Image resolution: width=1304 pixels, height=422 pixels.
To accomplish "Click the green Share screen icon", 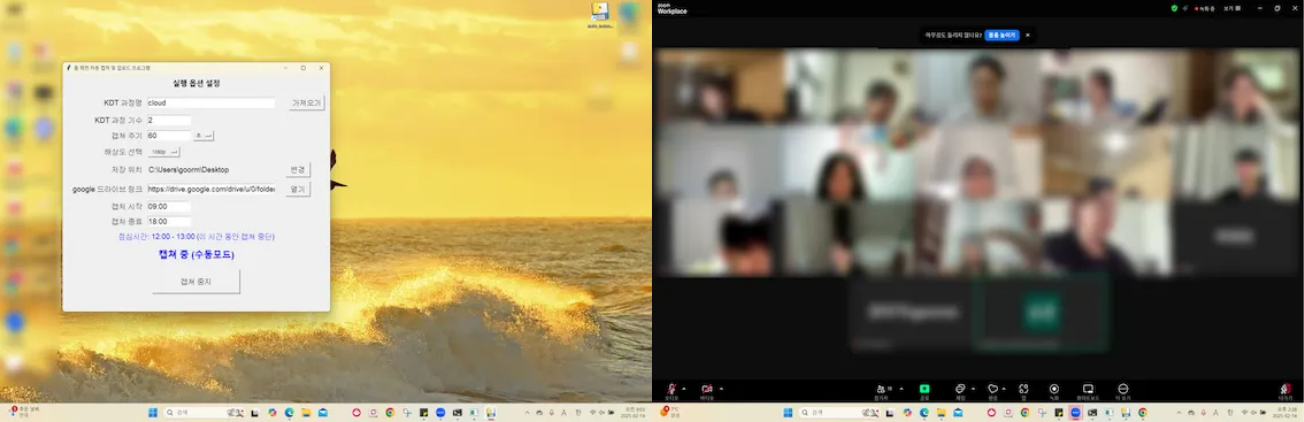I will (924, 388).
